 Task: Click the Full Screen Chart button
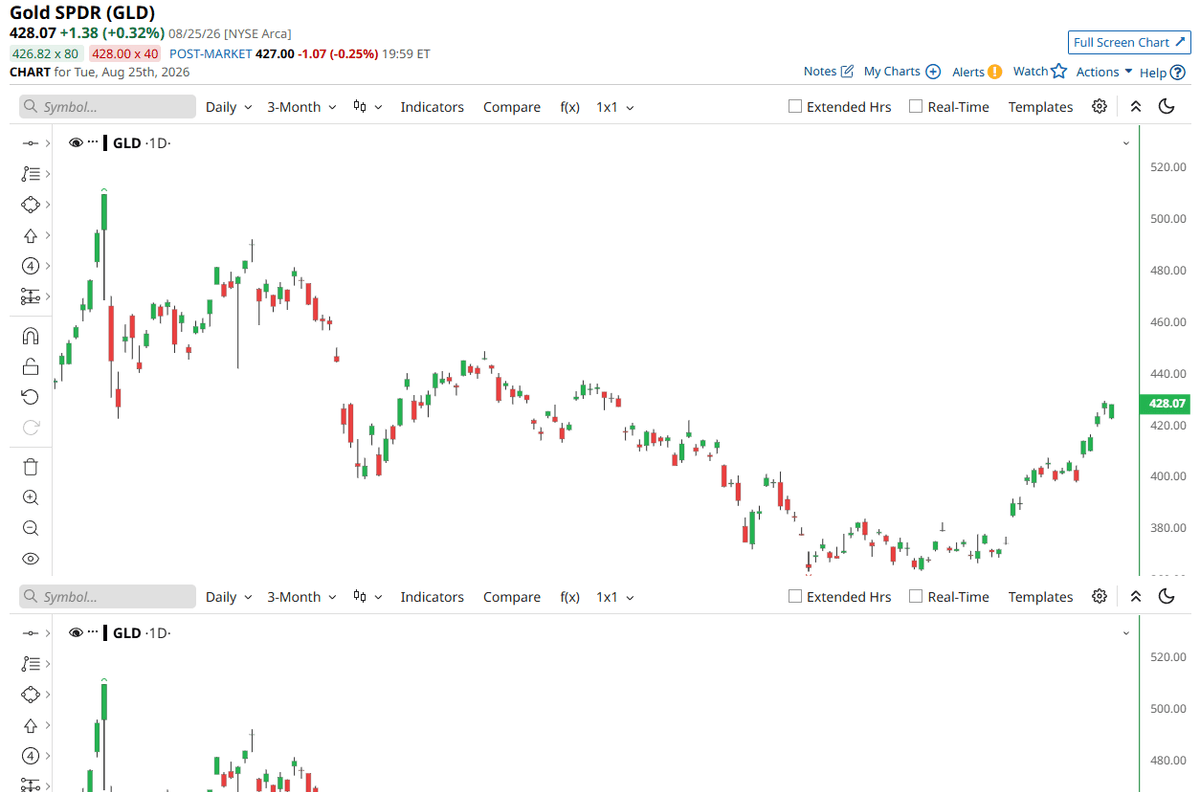pos(1130,42)
